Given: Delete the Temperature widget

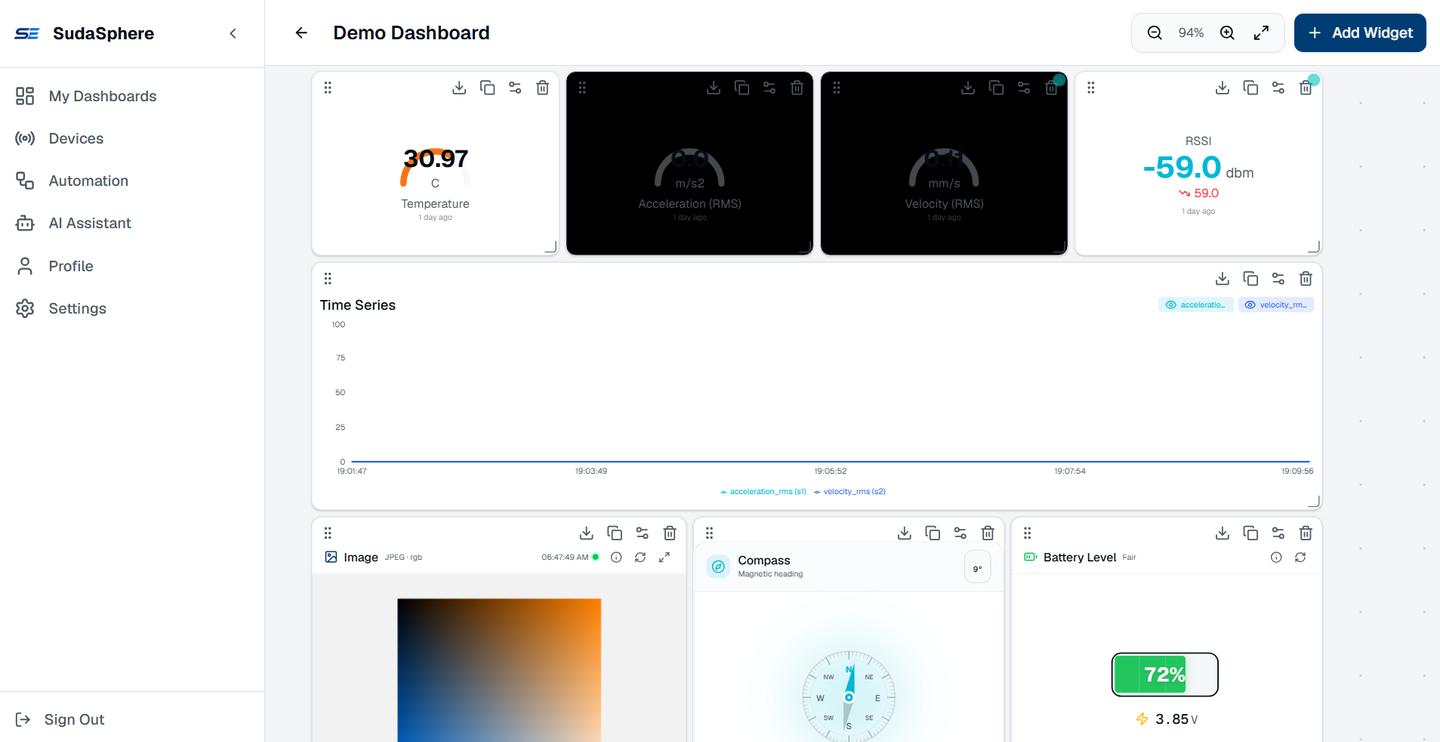Looking at the screenshot, I should pyautogui.click(x=543, y=88).
